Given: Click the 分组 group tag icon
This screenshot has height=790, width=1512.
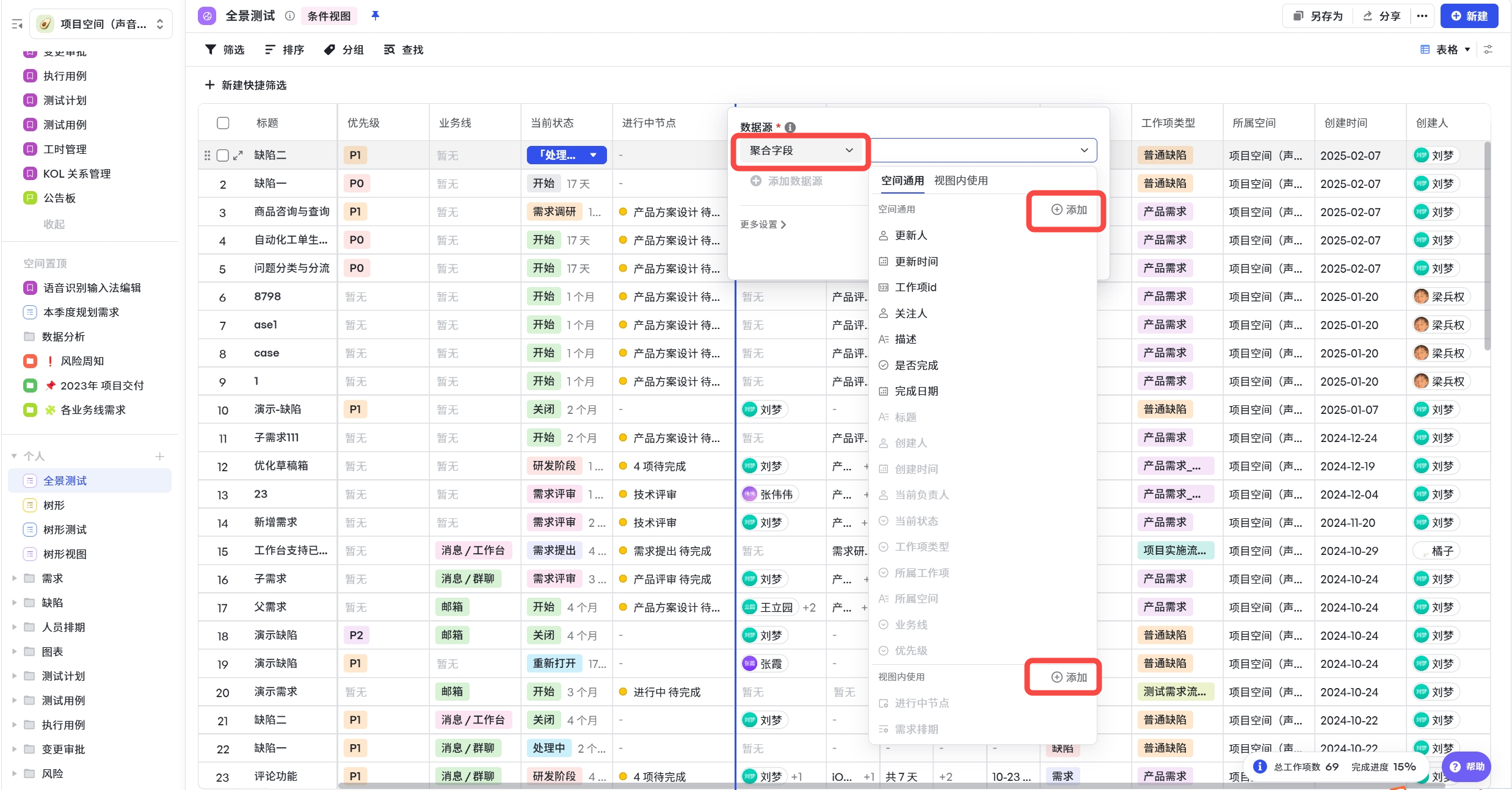Looking at the screenshot, I should click(330, 49).
